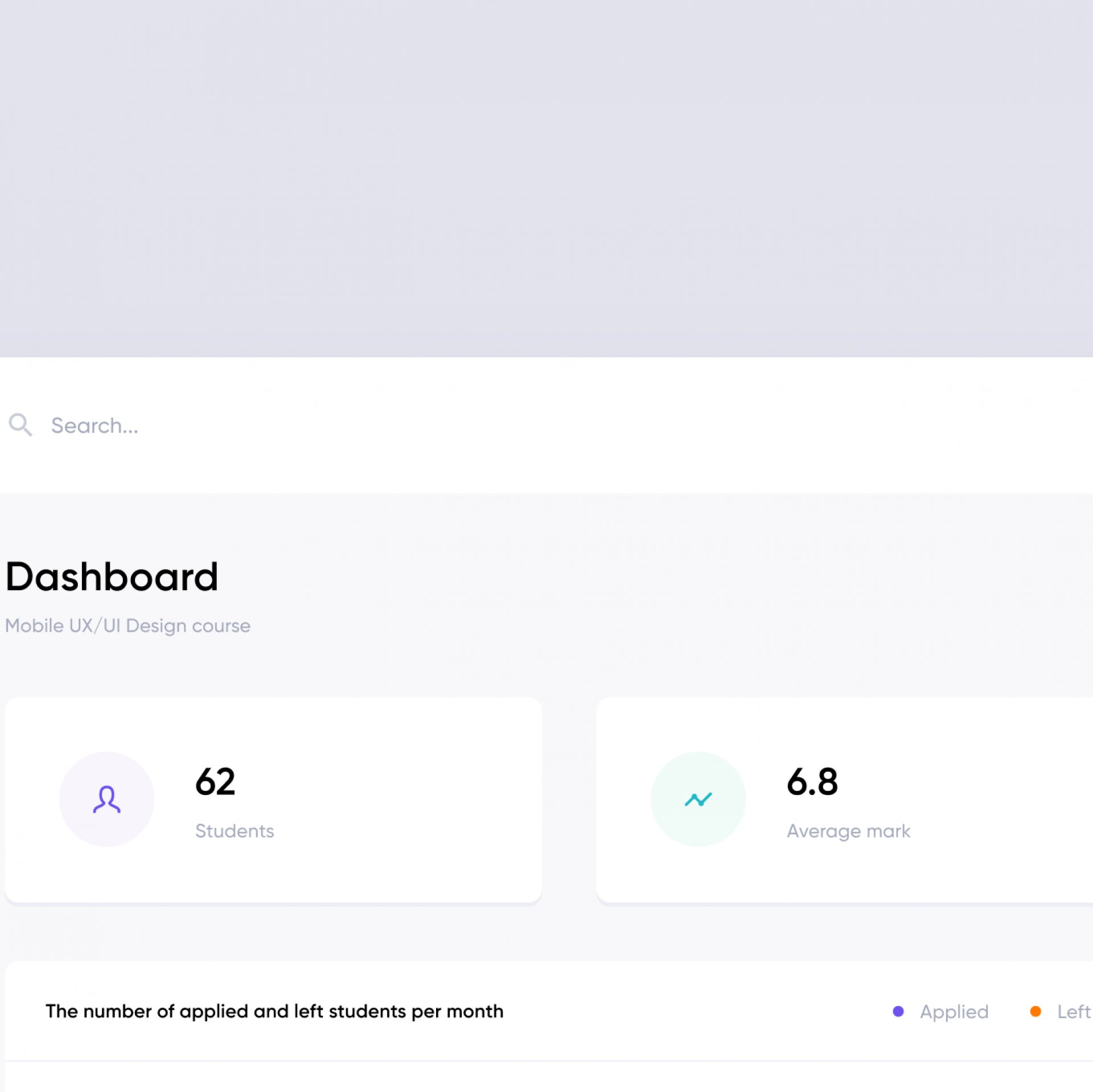Click the Dashboard page heading
This screenshot has height=1092, width=1093.
112,577
